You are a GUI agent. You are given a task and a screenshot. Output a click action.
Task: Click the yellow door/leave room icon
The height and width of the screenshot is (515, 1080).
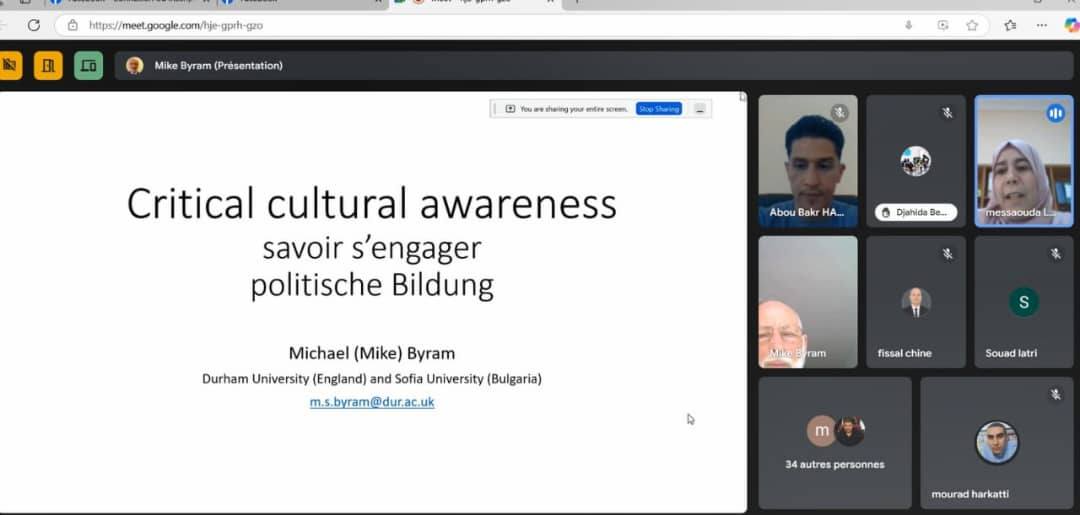pyautogui.click(x=48, y=65)
